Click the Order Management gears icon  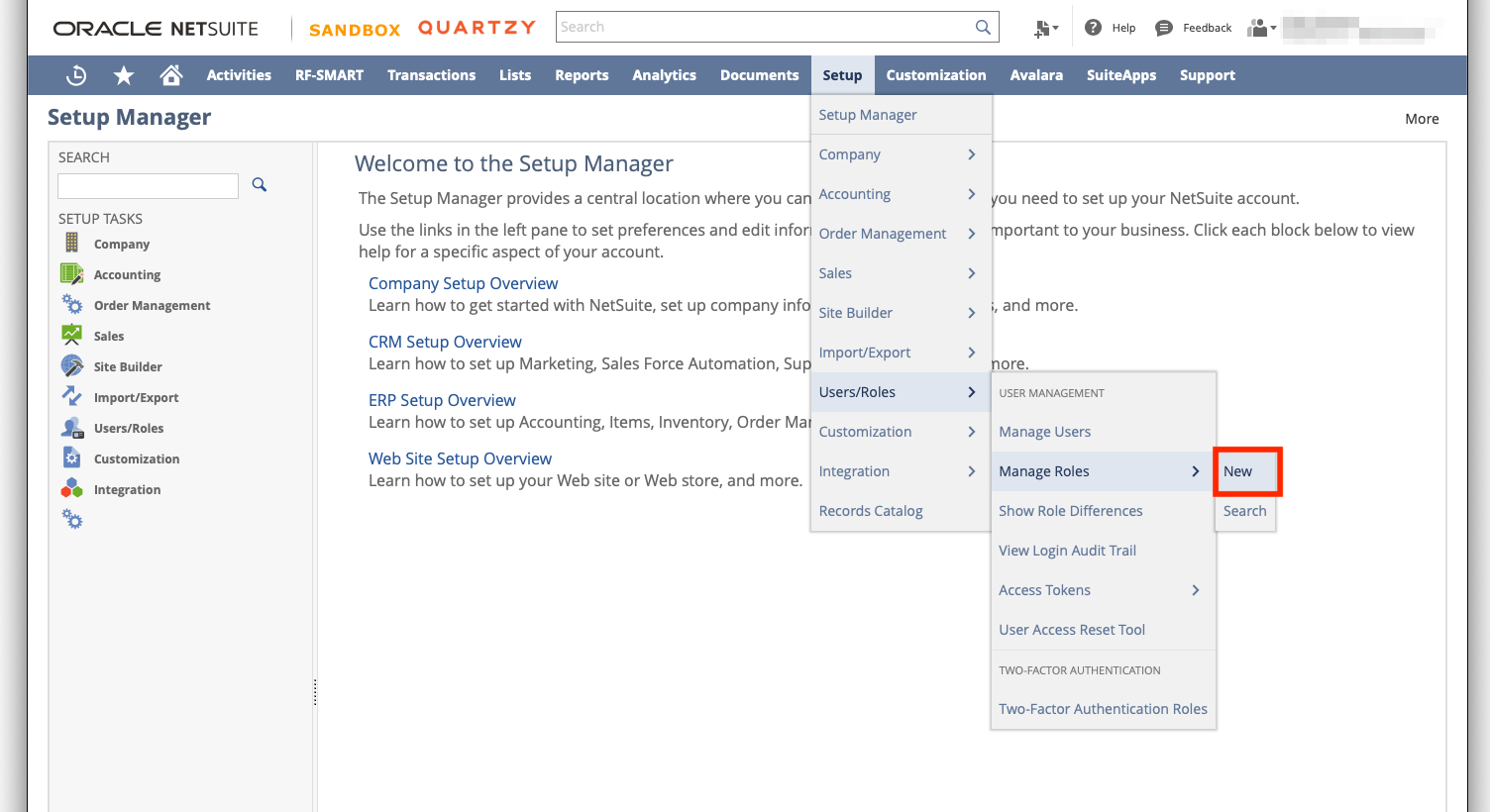click(x=71, y=304)
